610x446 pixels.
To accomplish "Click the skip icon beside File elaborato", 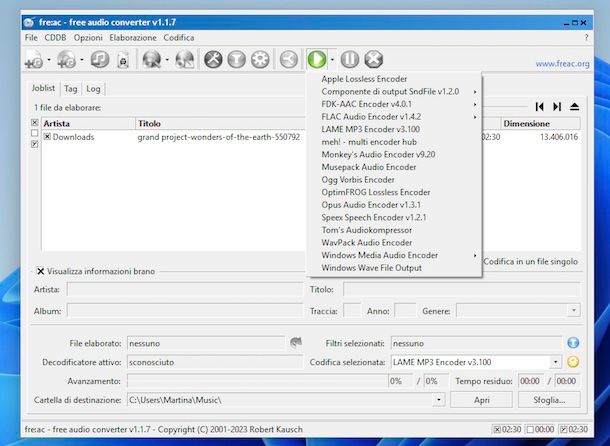I will click(x=296, y=342).
